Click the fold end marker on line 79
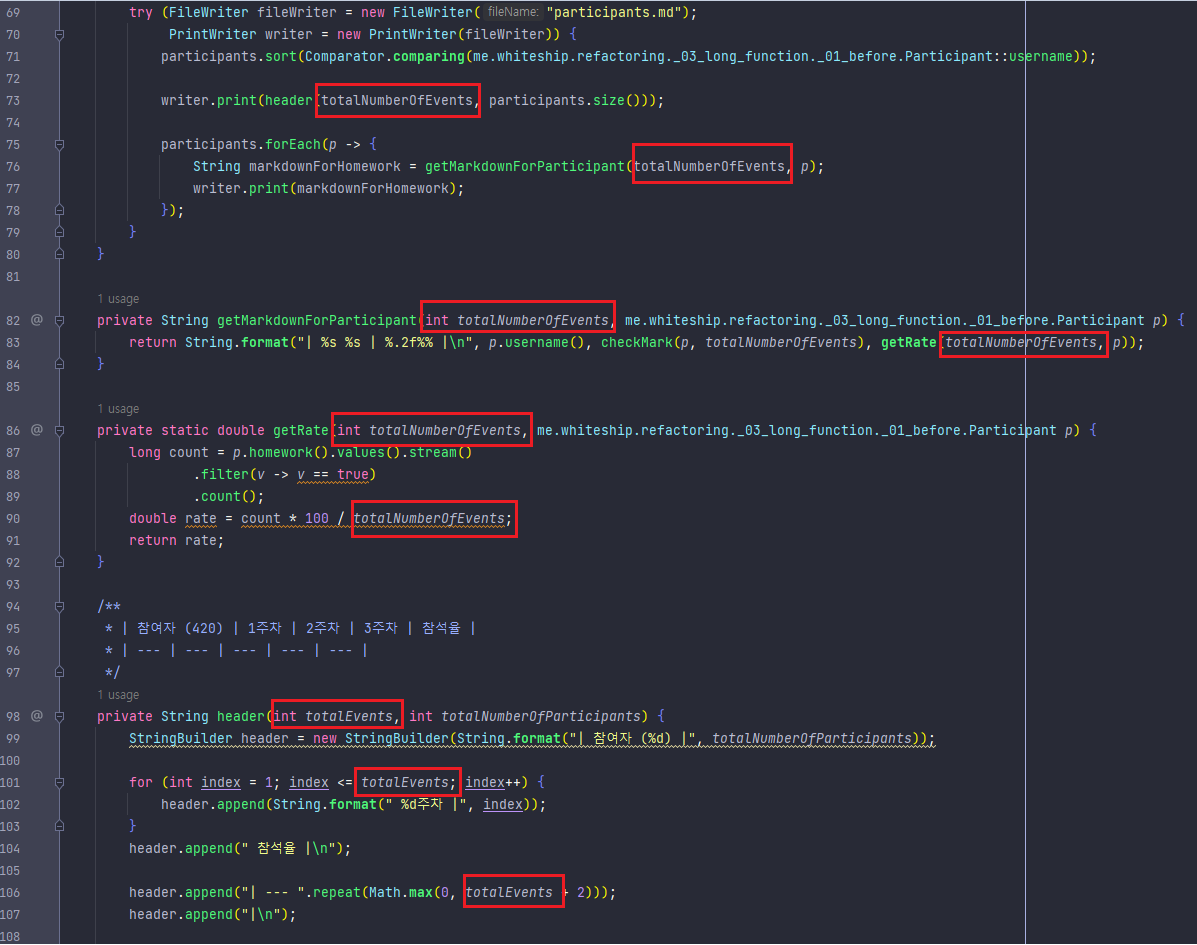The image size is (1197, 945). (x=60, y=231)
